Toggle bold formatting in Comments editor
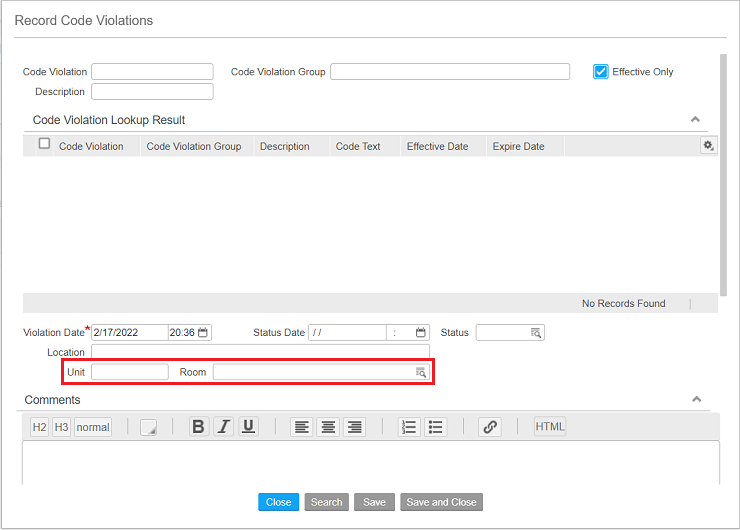 tap(198, 427)
